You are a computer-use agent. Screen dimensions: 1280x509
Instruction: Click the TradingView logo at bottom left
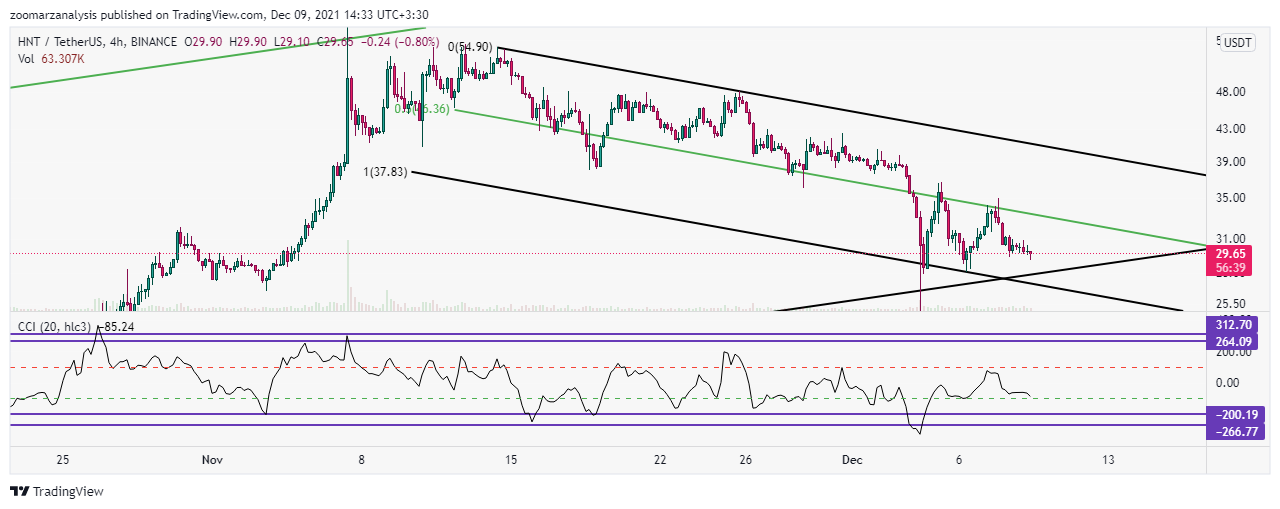(x=56, y=491)
